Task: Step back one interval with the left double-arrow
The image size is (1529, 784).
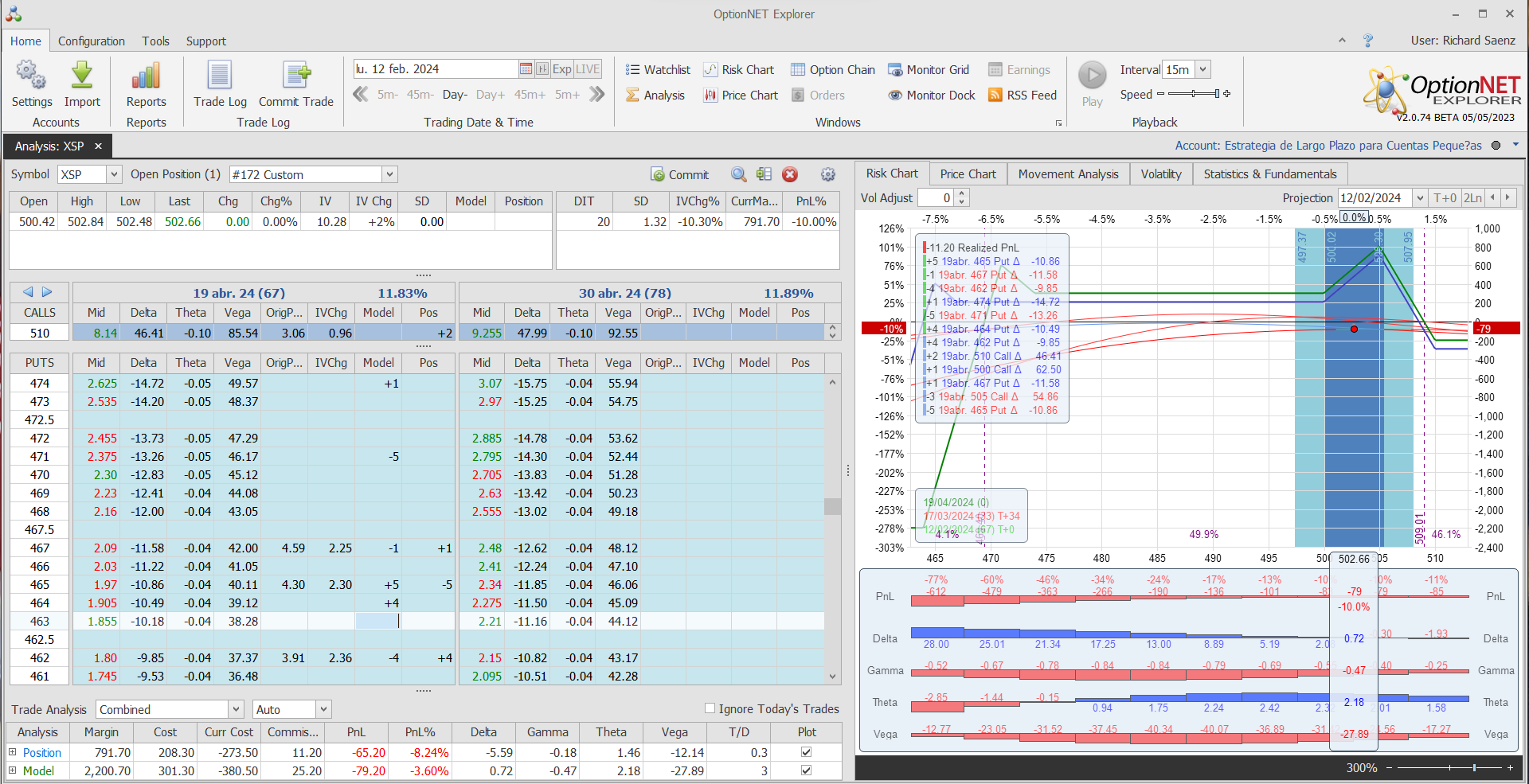Action: (361, 95)
